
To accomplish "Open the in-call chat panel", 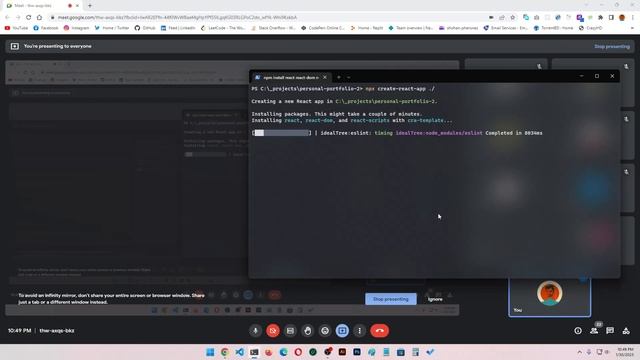I will [610, 331].
